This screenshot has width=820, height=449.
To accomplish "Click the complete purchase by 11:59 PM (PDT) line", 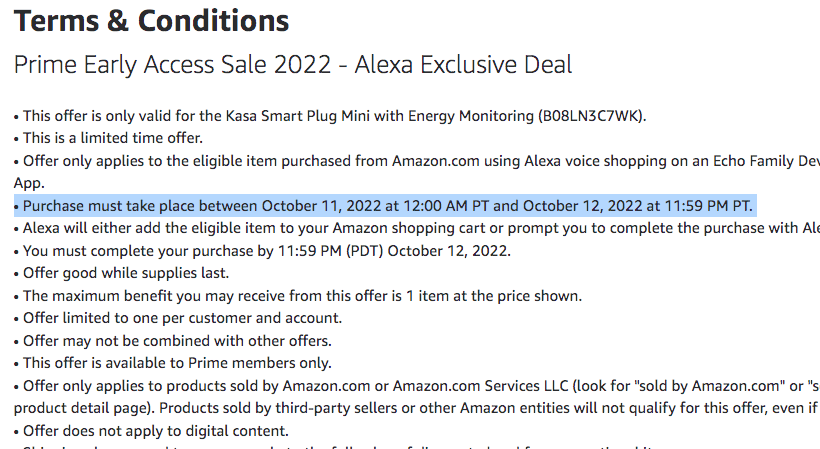I will click(x=263, y=251).
